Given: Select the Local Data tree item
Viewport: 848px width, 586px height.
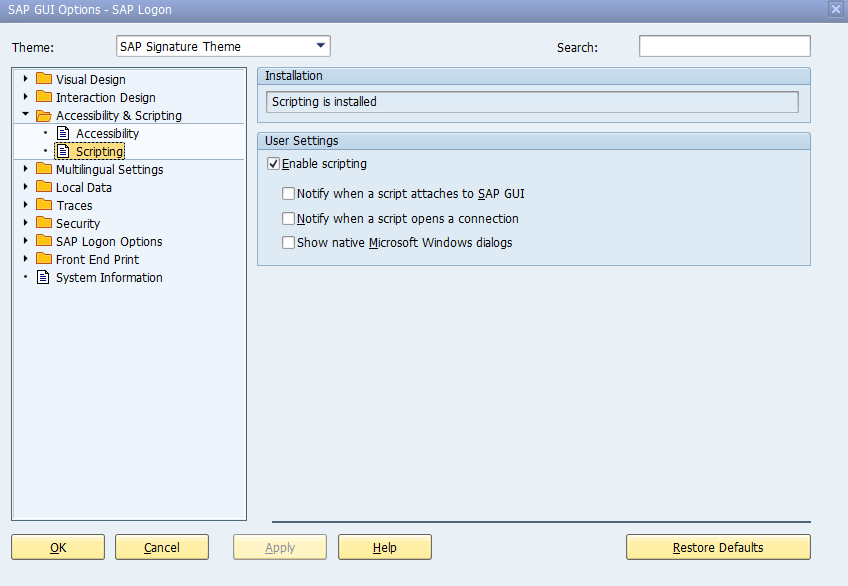Looking at the screenshot, I should coord(83,187).
